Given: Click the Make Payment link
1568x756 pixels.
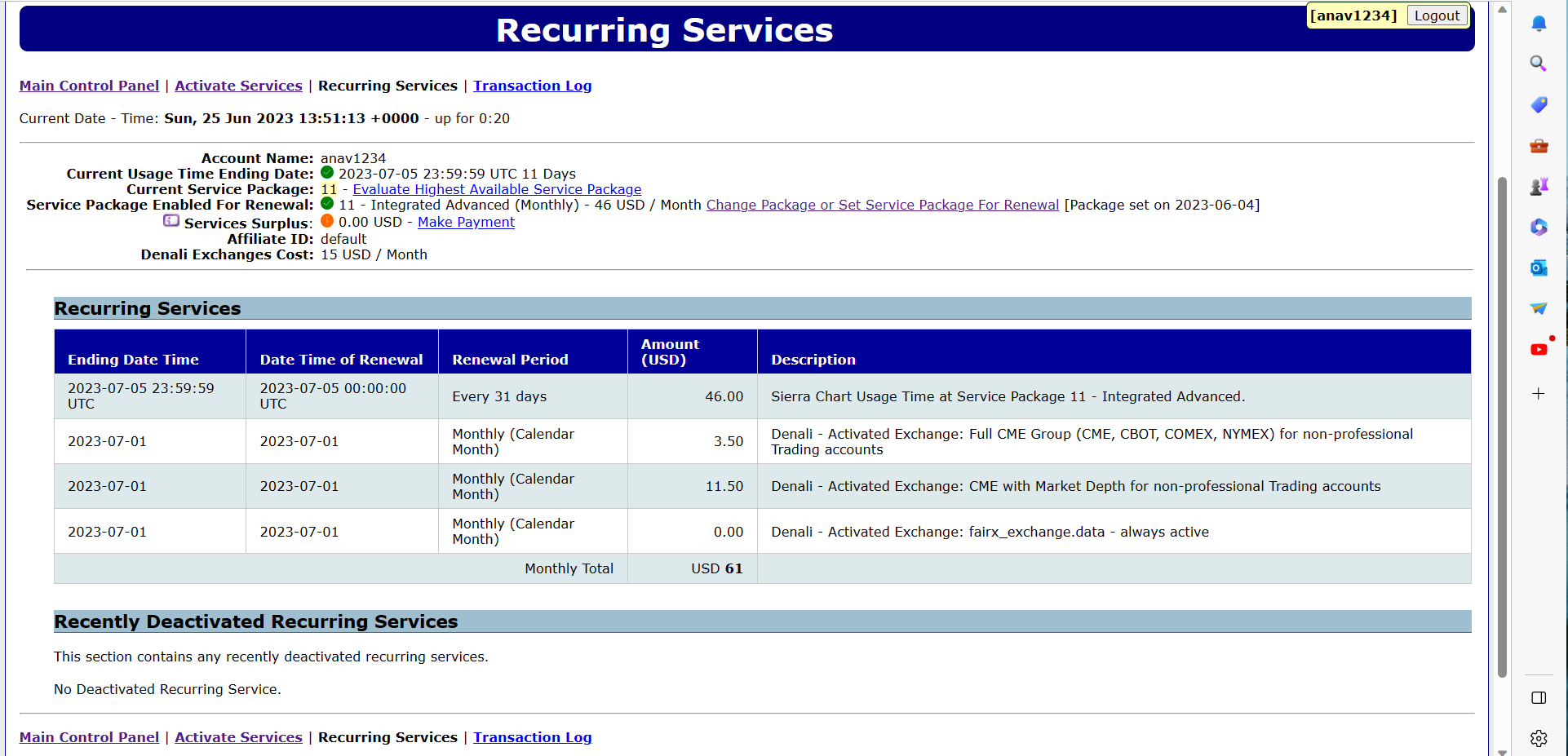Looking at the screenshot, I should pos(466,222).
